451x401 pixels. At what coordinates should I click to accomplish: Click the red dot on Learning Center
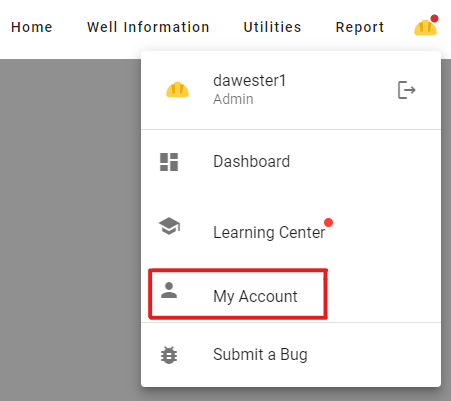tap(328, 222)
